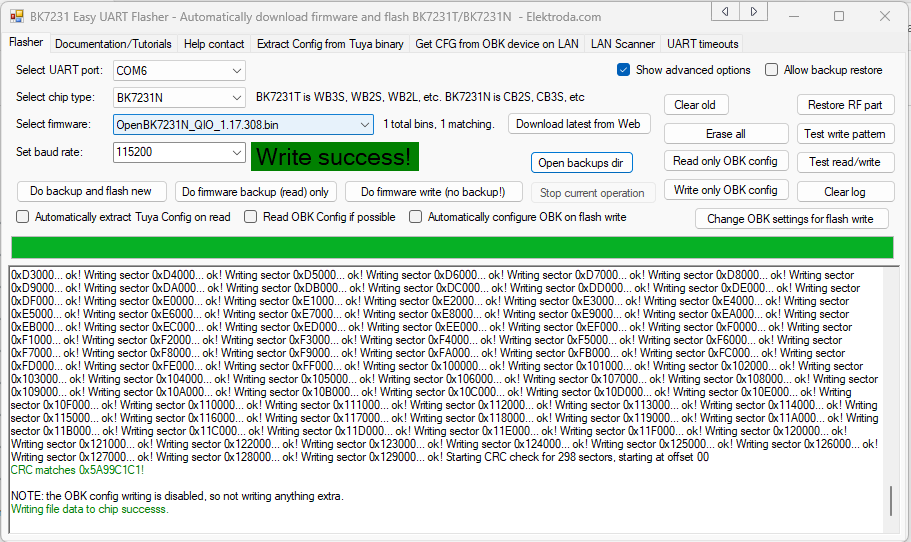Minimize the flasher window

click(795, 16)
